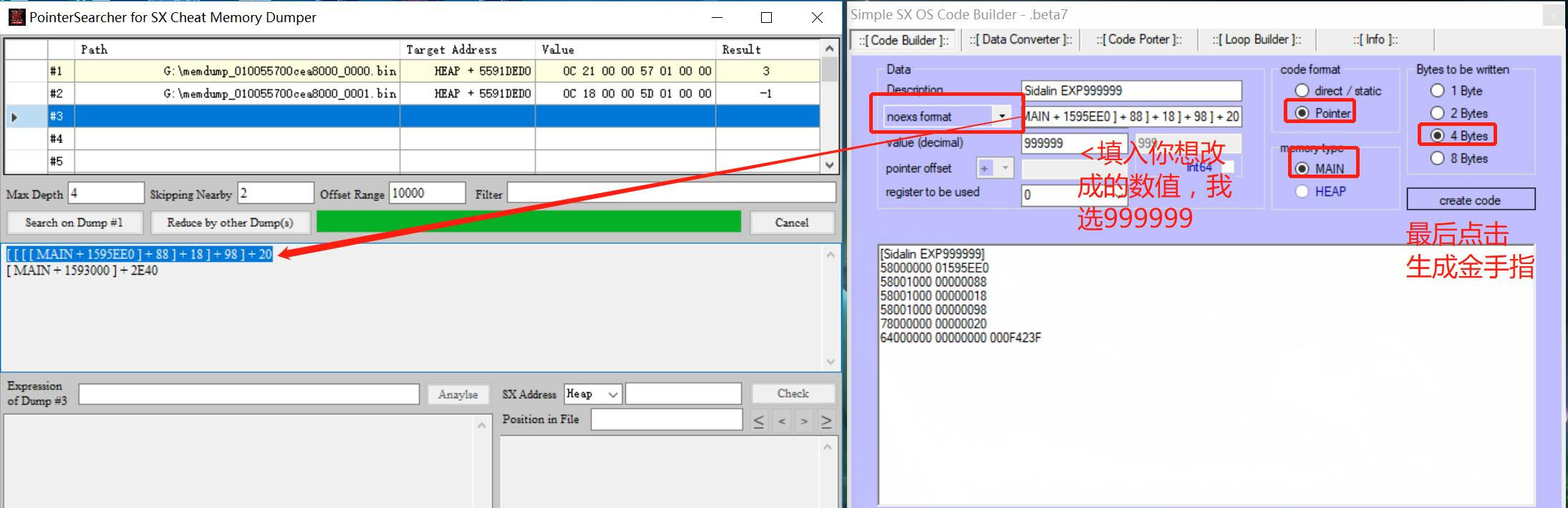
Task: Step forward with the > button
Action: (804, 421)
